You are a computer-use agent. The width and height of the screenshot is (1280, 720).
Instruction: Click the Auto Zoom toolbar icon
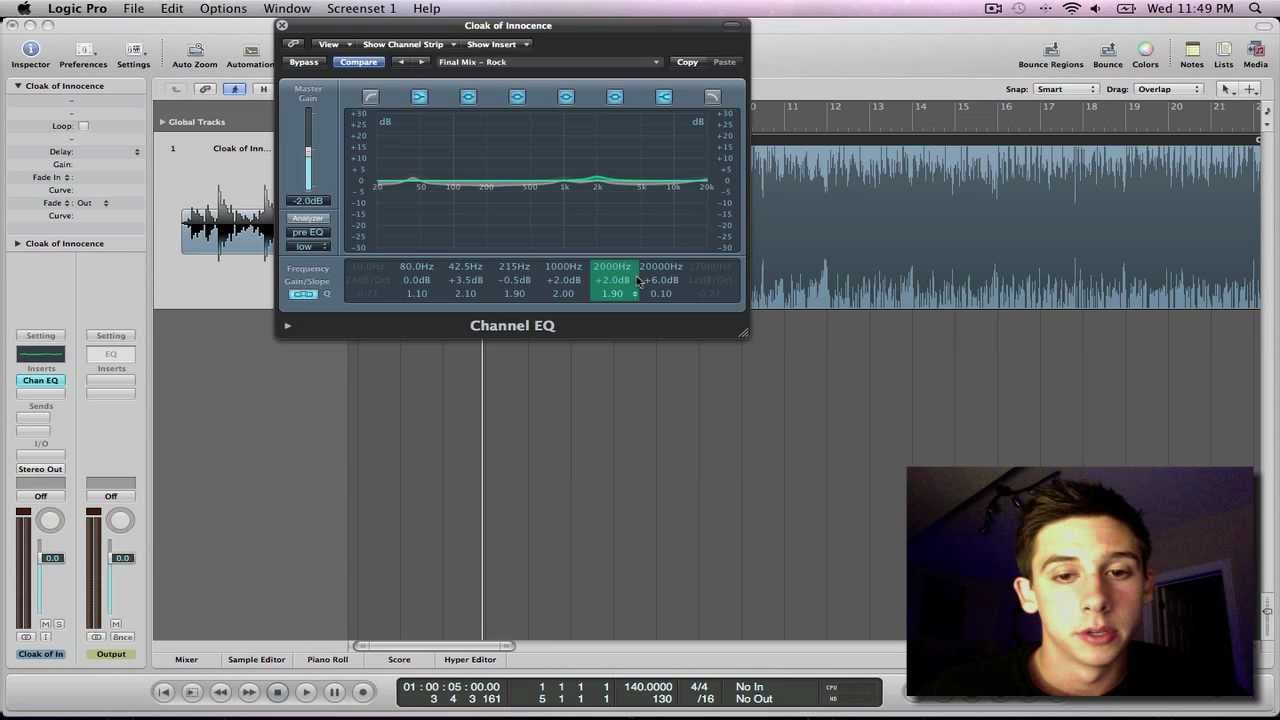[195, 50]
